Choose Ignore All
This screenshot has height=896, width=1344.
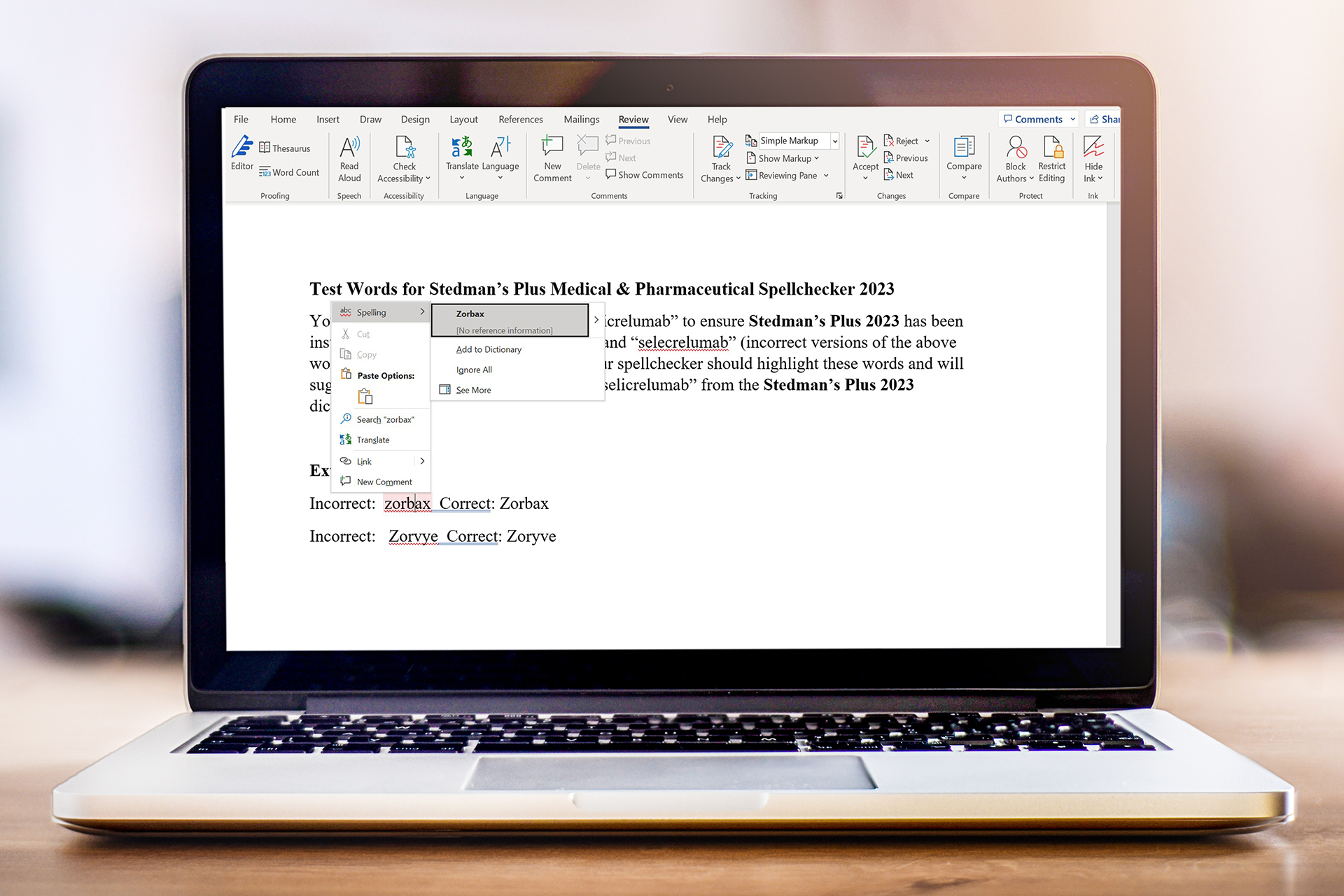coord(474,370)
